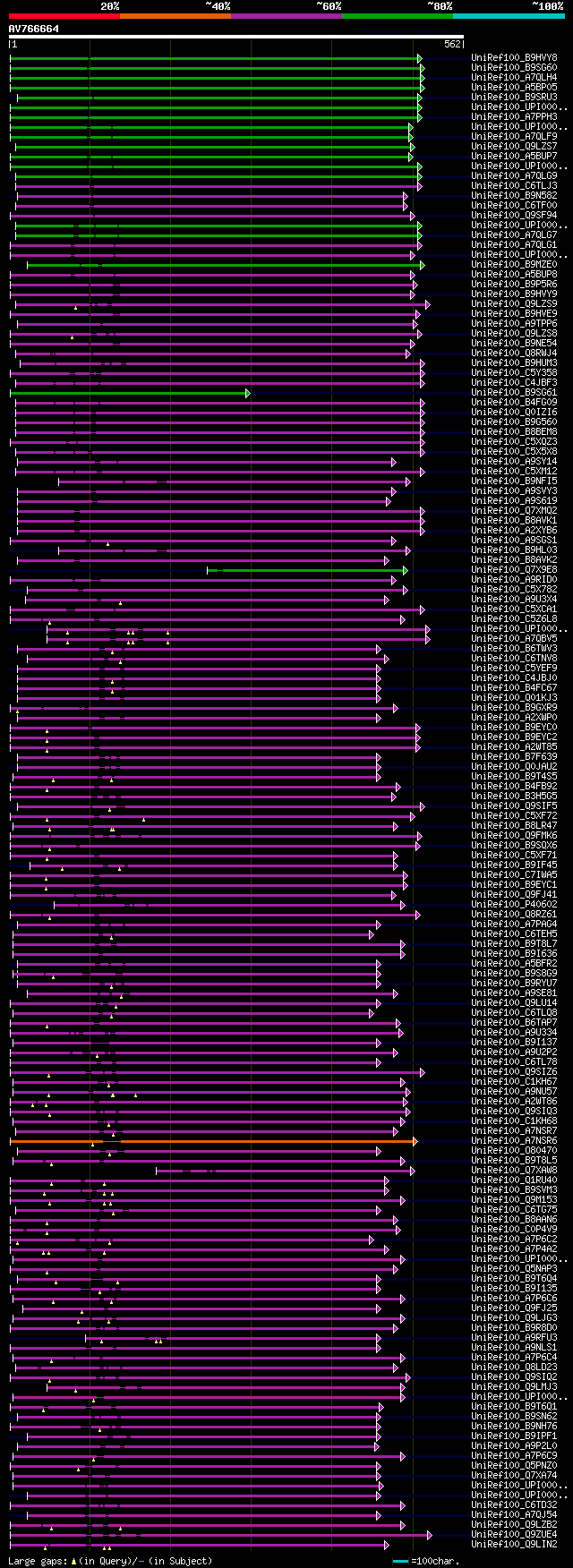
Task: Select hit label UniRef100_C6TEH5
Action: [514, 933]
